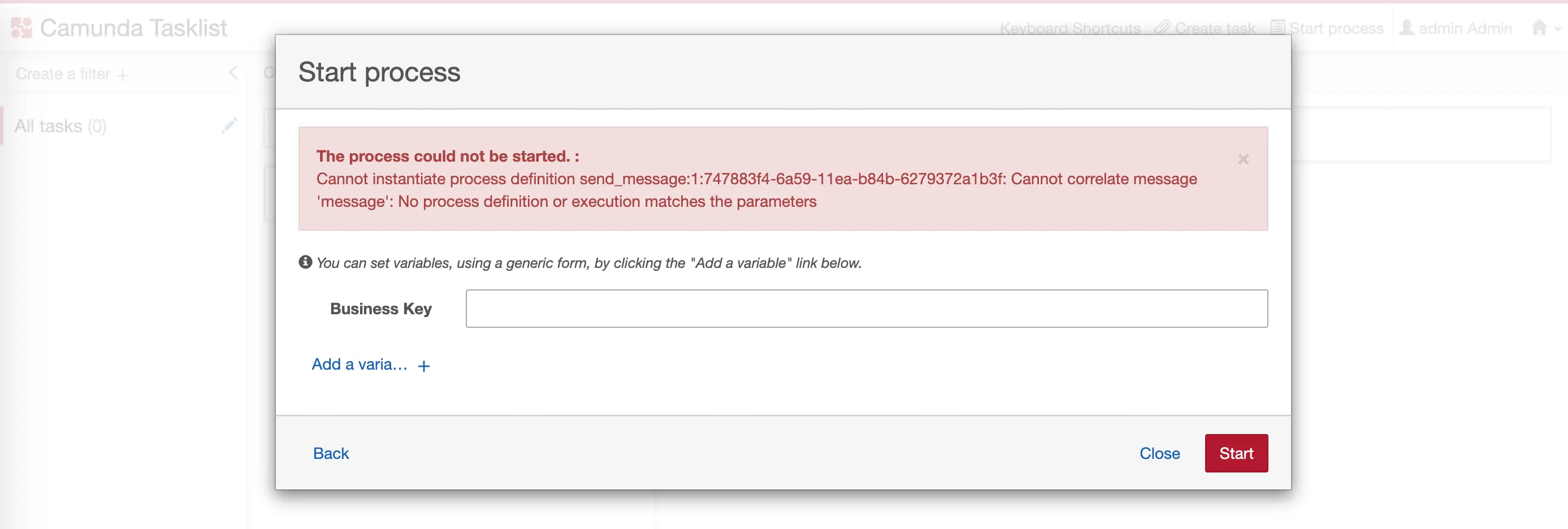Click the Start process list icon

pos(1278,27)
